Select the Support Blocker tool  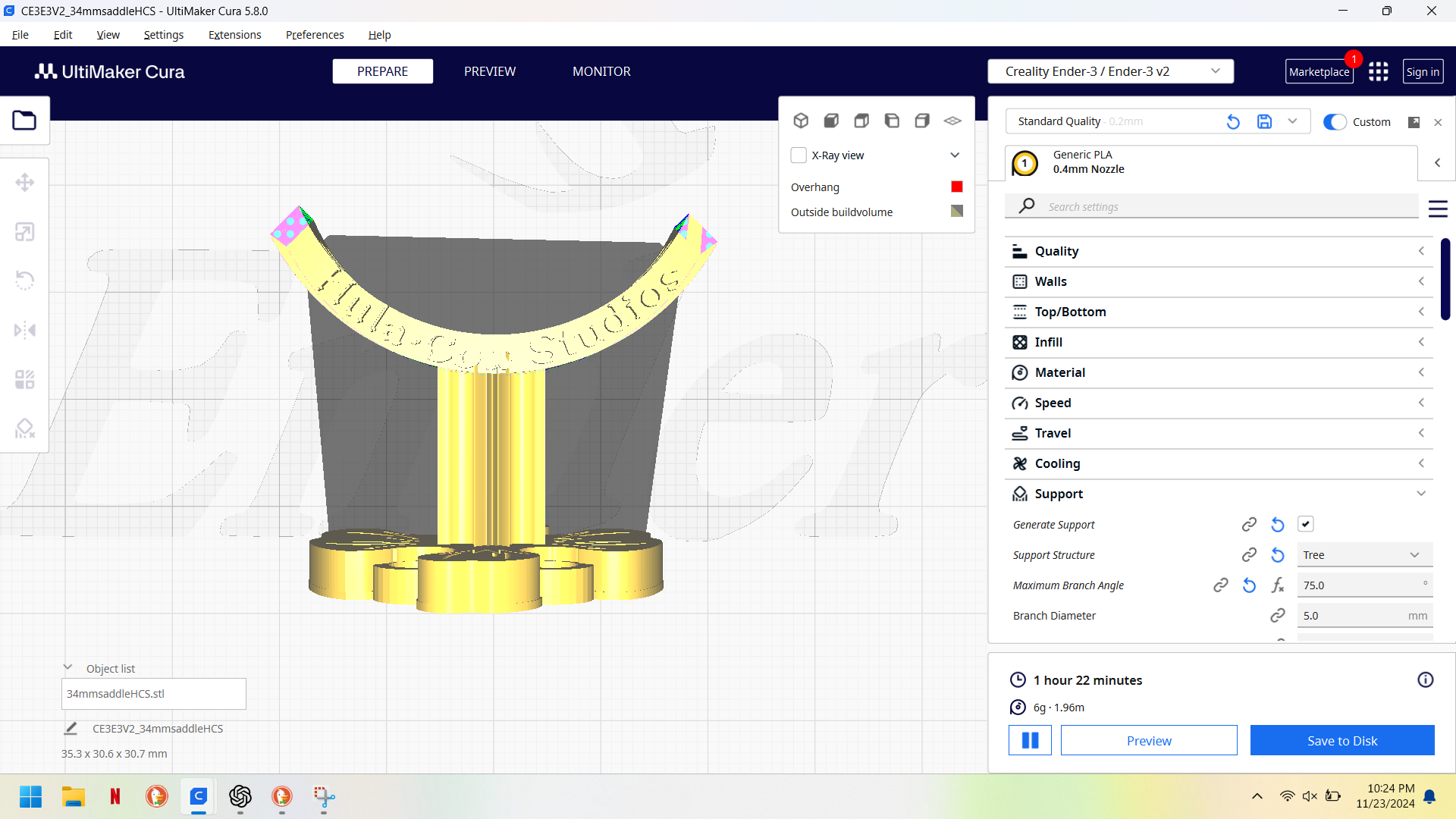point(24,428)
